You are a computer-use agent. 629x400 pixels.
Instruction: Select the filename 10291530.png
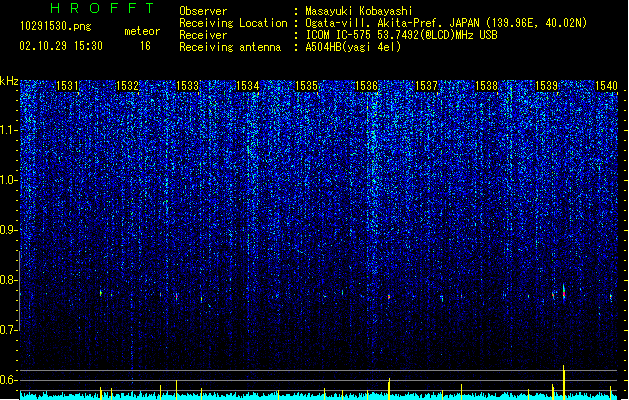click(x=55, y=27)
